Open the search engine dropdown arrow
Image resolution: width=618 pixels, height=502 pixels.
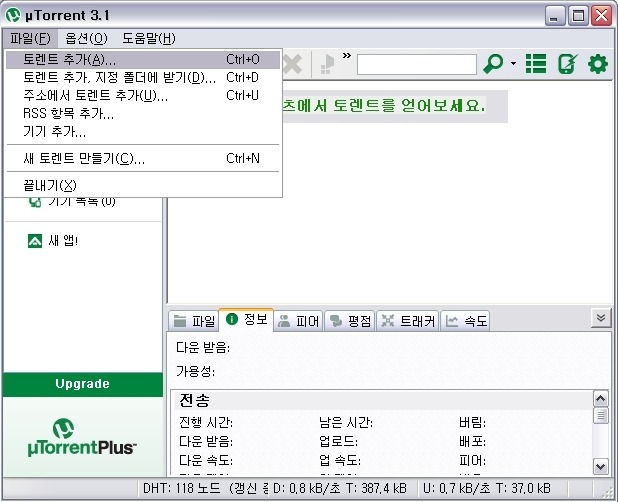pos(513,63)
